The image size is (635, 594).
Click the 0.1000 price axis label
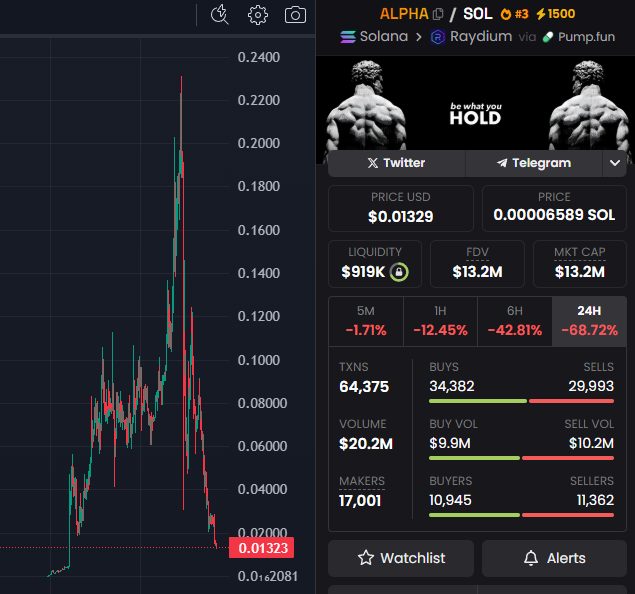click(x=259, y=360)
